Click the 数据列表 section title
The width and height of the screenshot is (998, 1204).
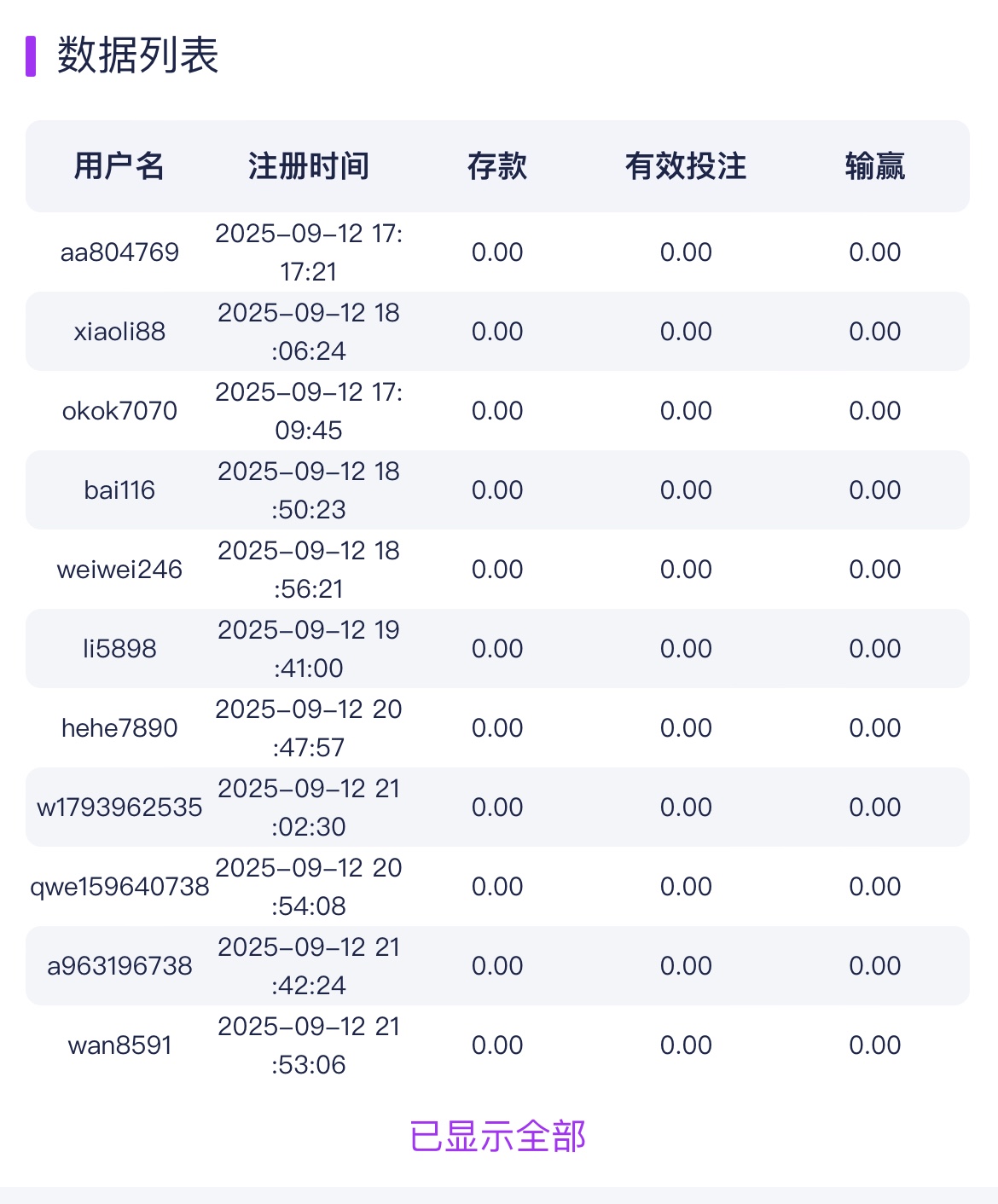click(x=138, y=56)
